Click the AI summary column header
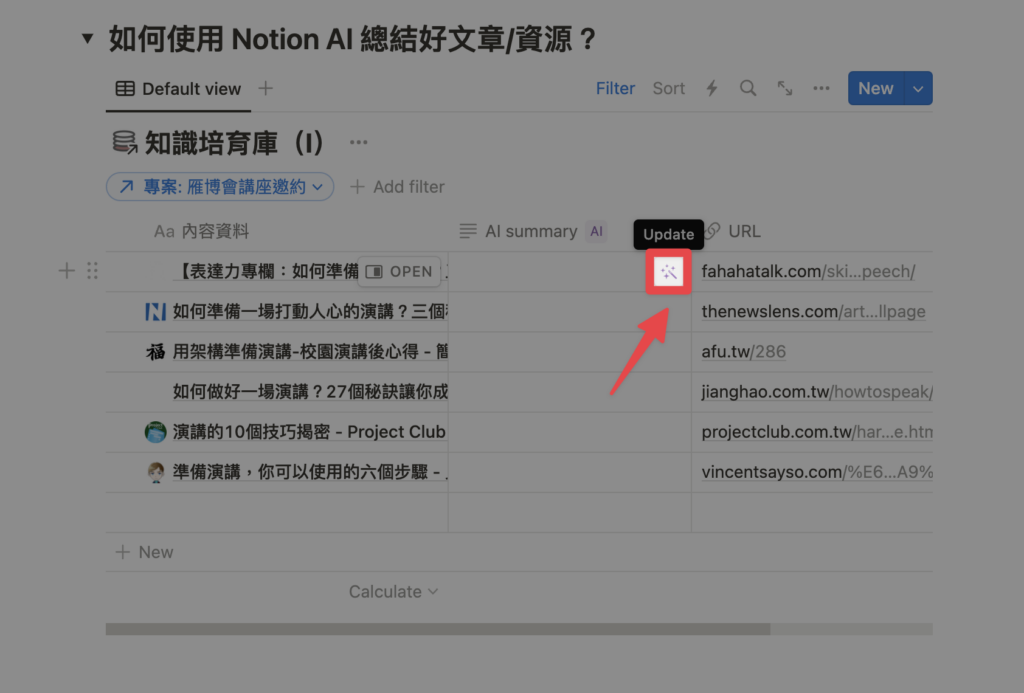 [518, 231]
